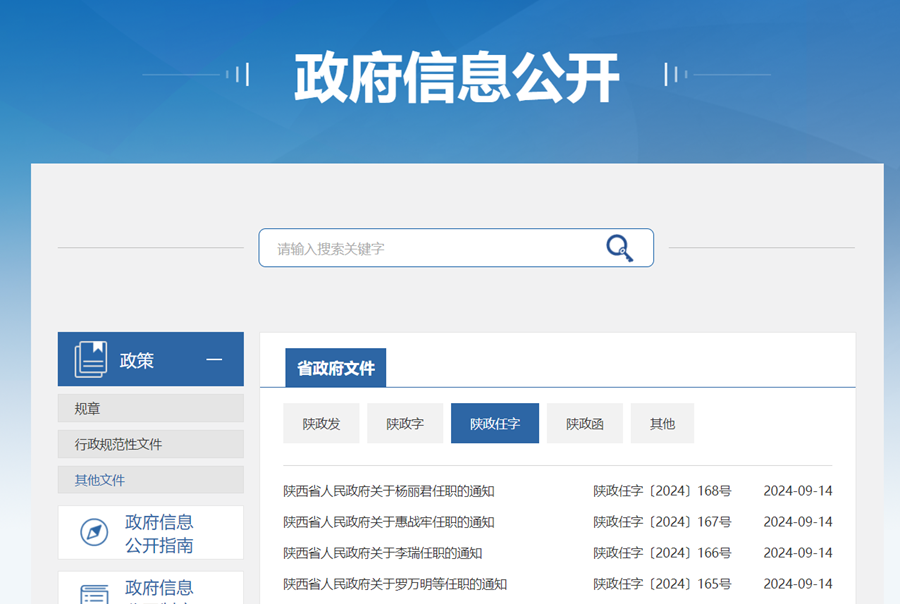Click document number 陕政任字〔2024〕167号
This screenshot has width=900, height=604.
[662, 522]
